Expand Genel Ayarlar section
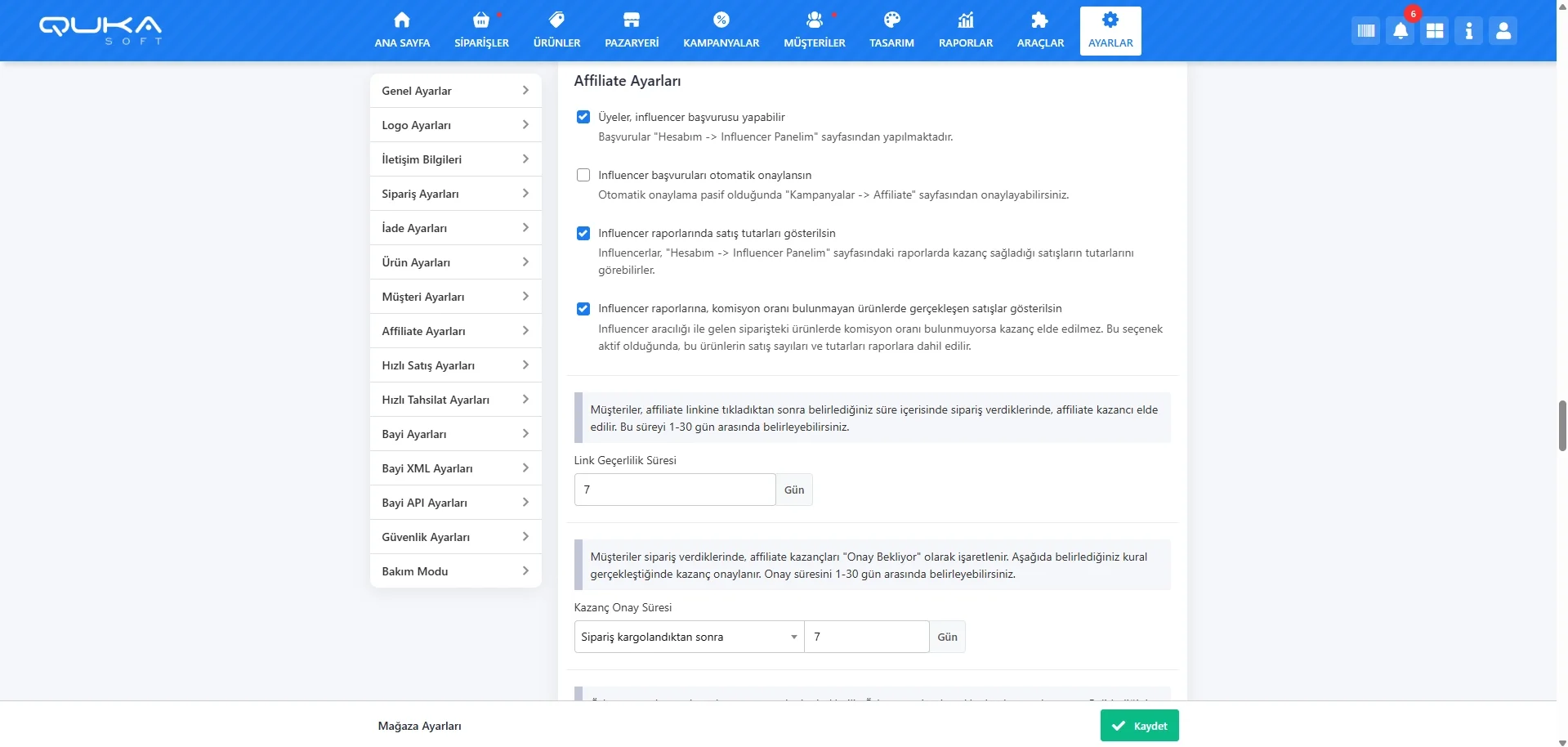The width and height of the screenshot is (1568, 747). pos(455,91)
